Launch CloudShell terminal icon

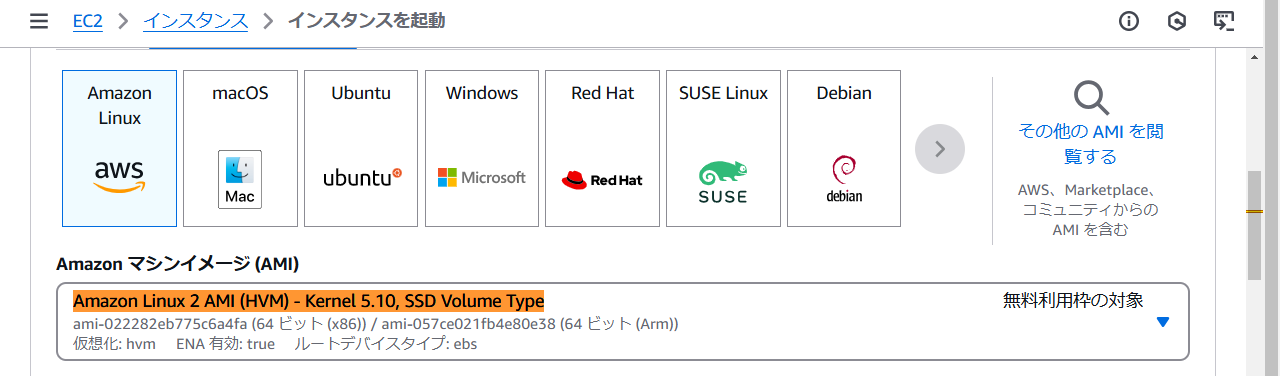tap(1224, 21)
